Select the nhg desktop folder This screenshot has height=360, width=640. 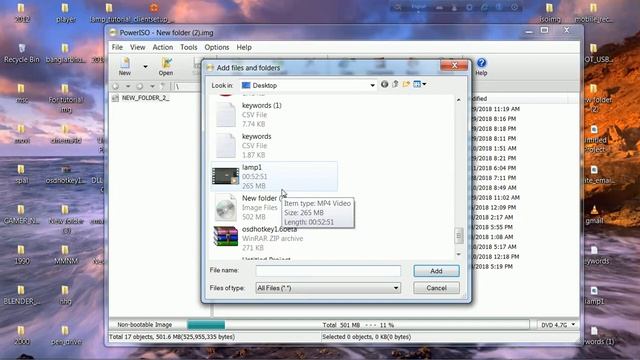pyautogui.click(x=65, y=296)
